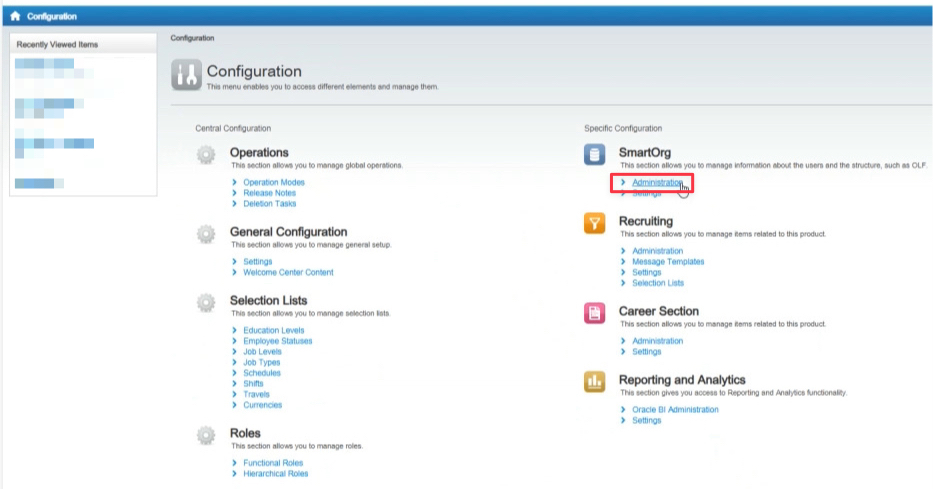
Task: Click the arrow beside Message Templates
Action: (623, 262)
